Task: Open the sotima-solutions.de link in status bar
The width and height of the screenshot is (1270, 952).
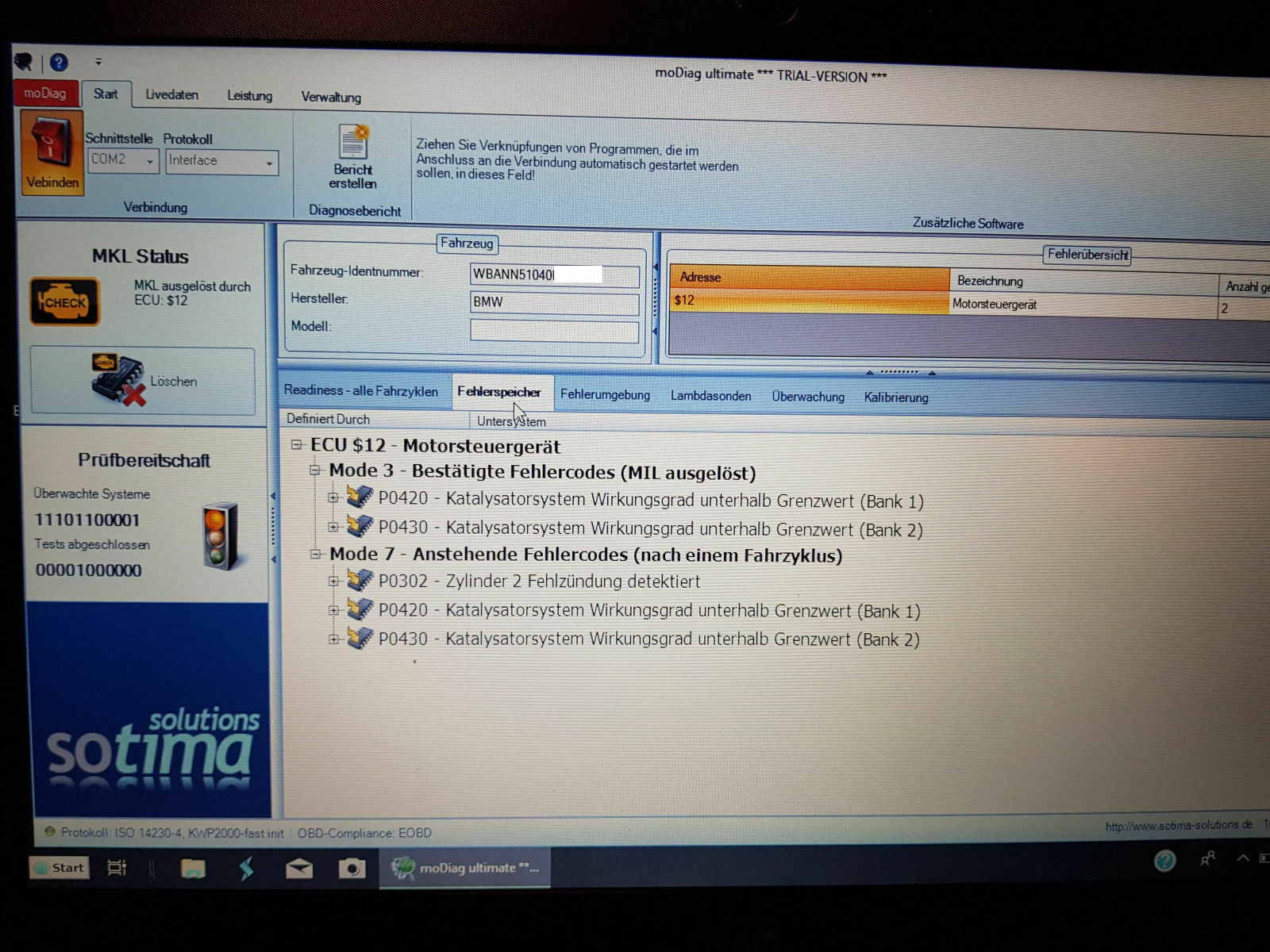Action: (x=1179, y=826)
